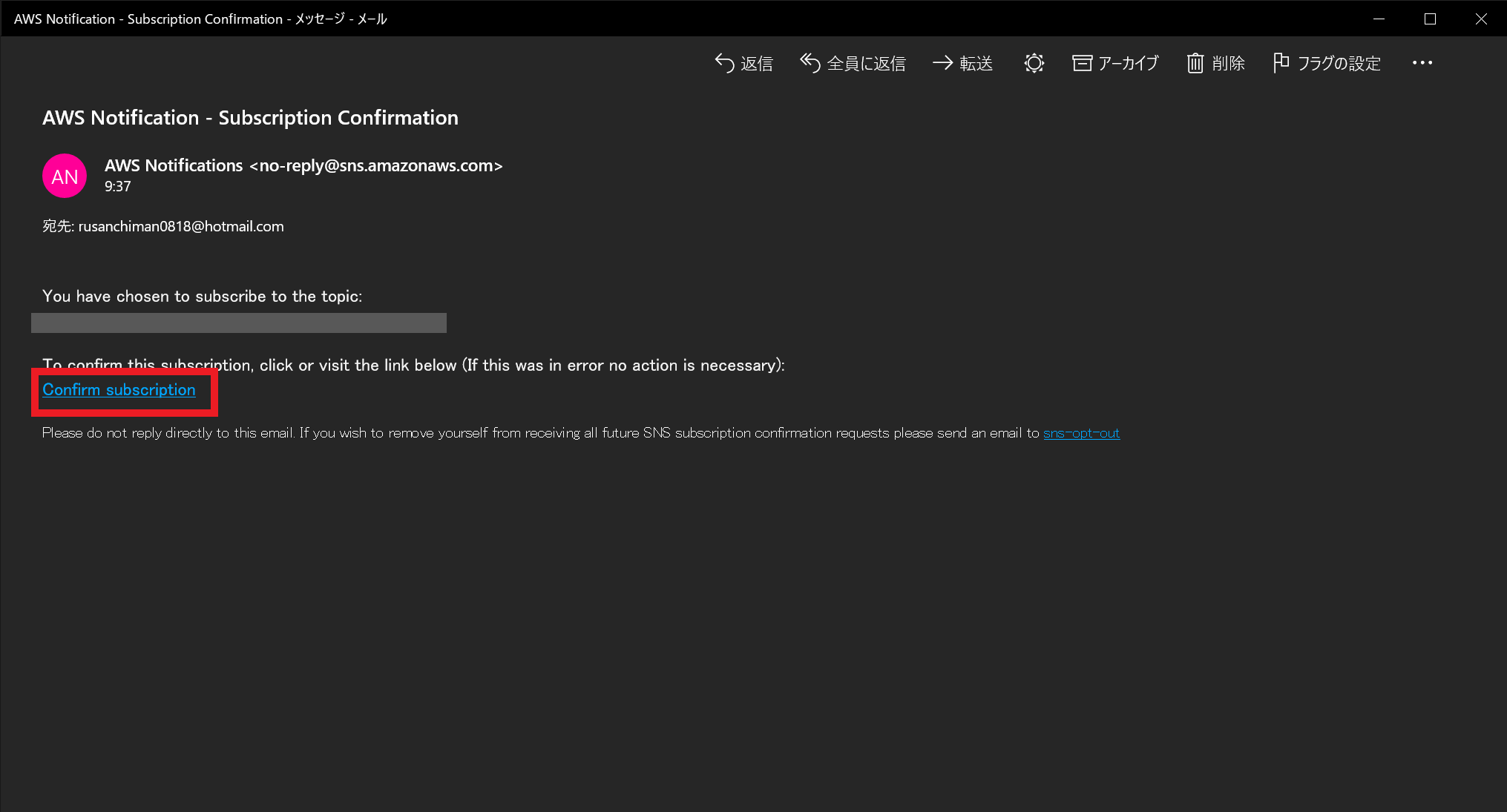Maximize the mail message window
1507x812 pixels.
point(1430,19)
